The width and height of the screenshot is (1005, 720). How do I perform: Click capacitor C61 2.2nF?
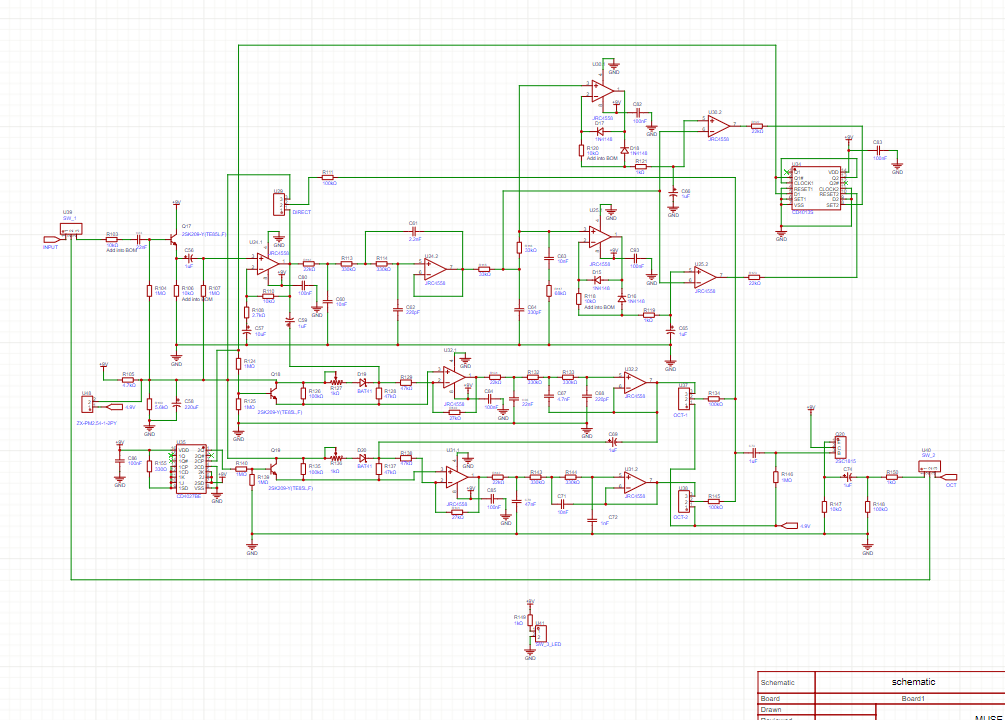point(413,232)
